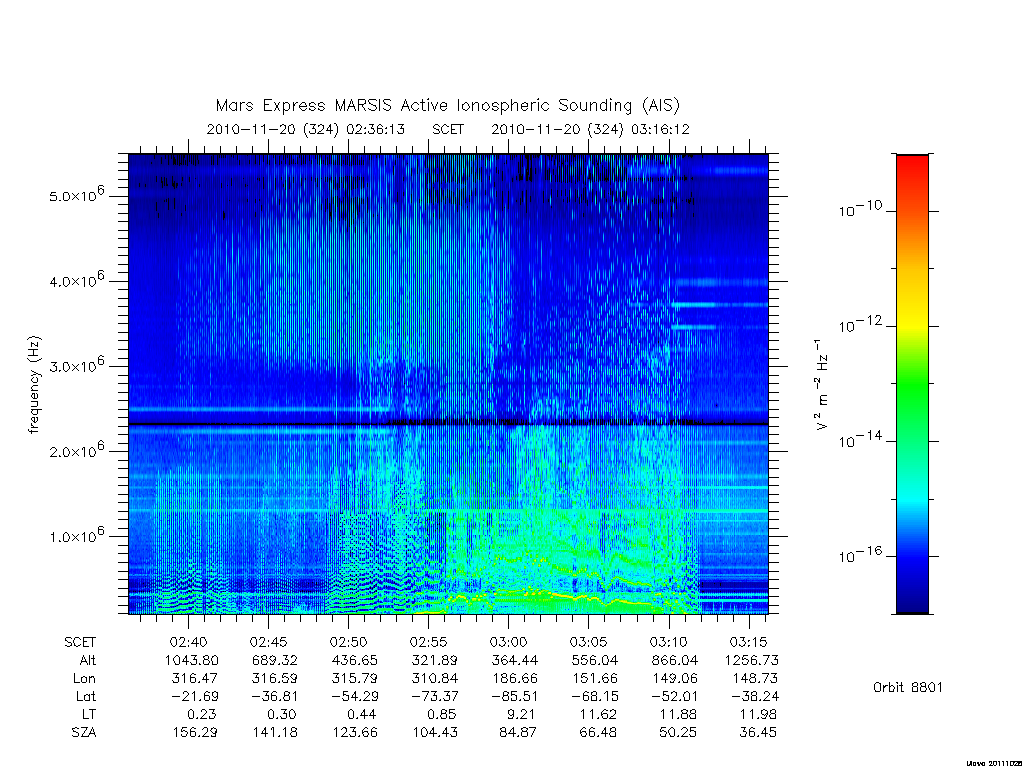Click the SZA value '104.43'
This screenshot has height=768, width=1024.
point(435,733)
